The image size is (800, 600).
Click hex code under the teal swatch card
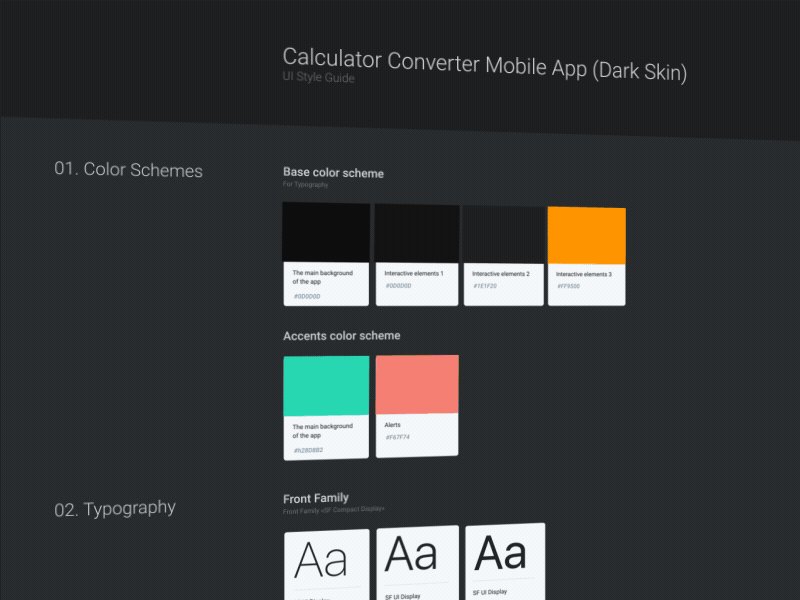coord(308,450)
